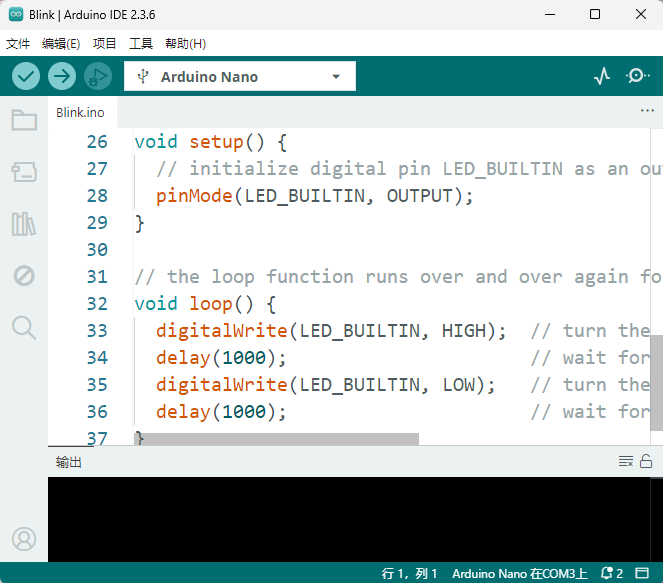Viewport: 663px width, 583px height.
Task: Open editor tab more-options ellipsis
Action: [x=647, y=111]
